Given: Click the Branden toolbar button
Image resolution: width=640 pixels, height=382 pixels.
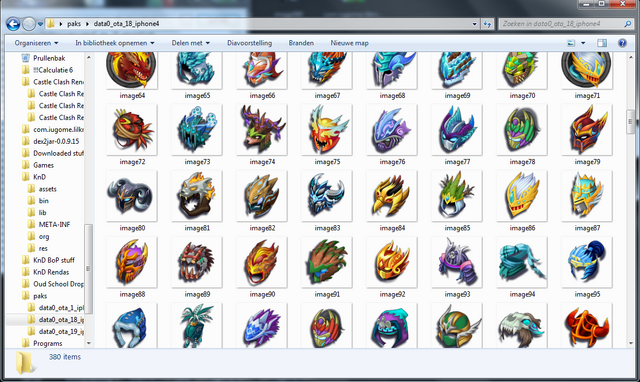Looking at the screenshot, I should pos(301,43).
